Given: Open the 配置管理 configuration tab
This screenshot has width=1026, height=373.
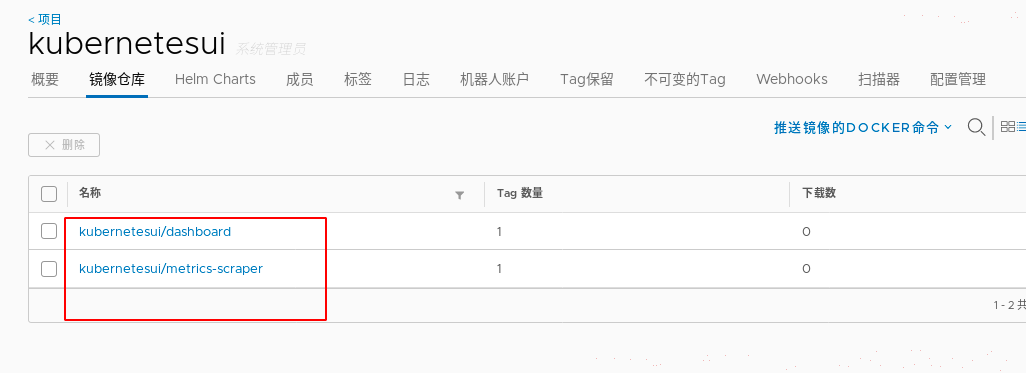Looking at the screenshot, I should pyautogui.click(x=957, y=80).
